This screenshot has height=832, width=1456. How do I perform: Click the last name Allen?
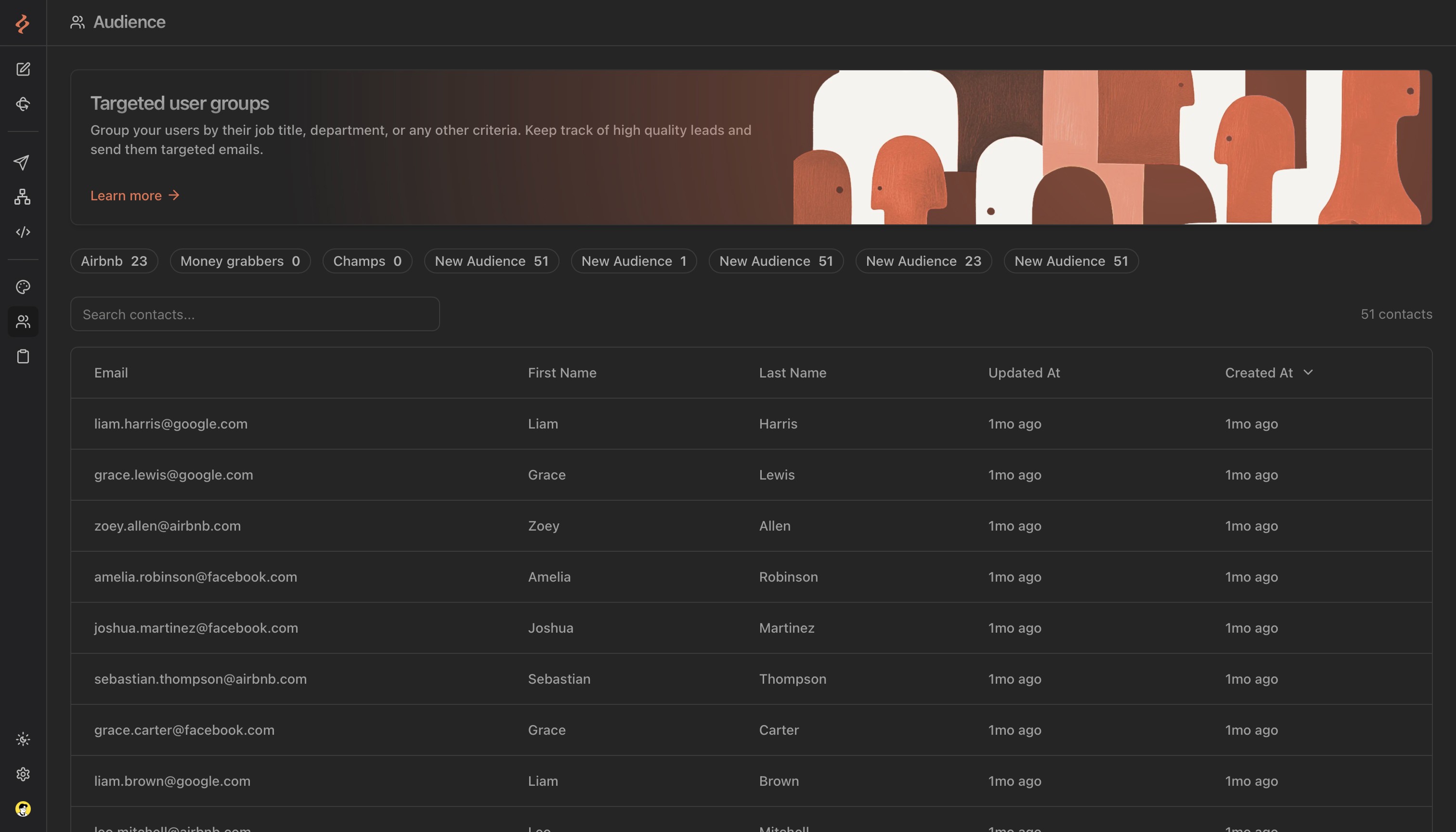click(x=774, y=526)
